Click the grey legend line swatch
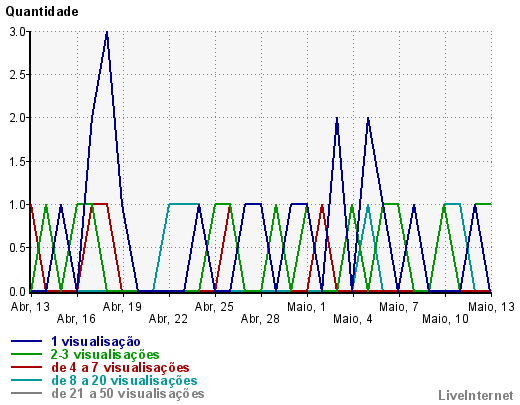 [27, 393]
